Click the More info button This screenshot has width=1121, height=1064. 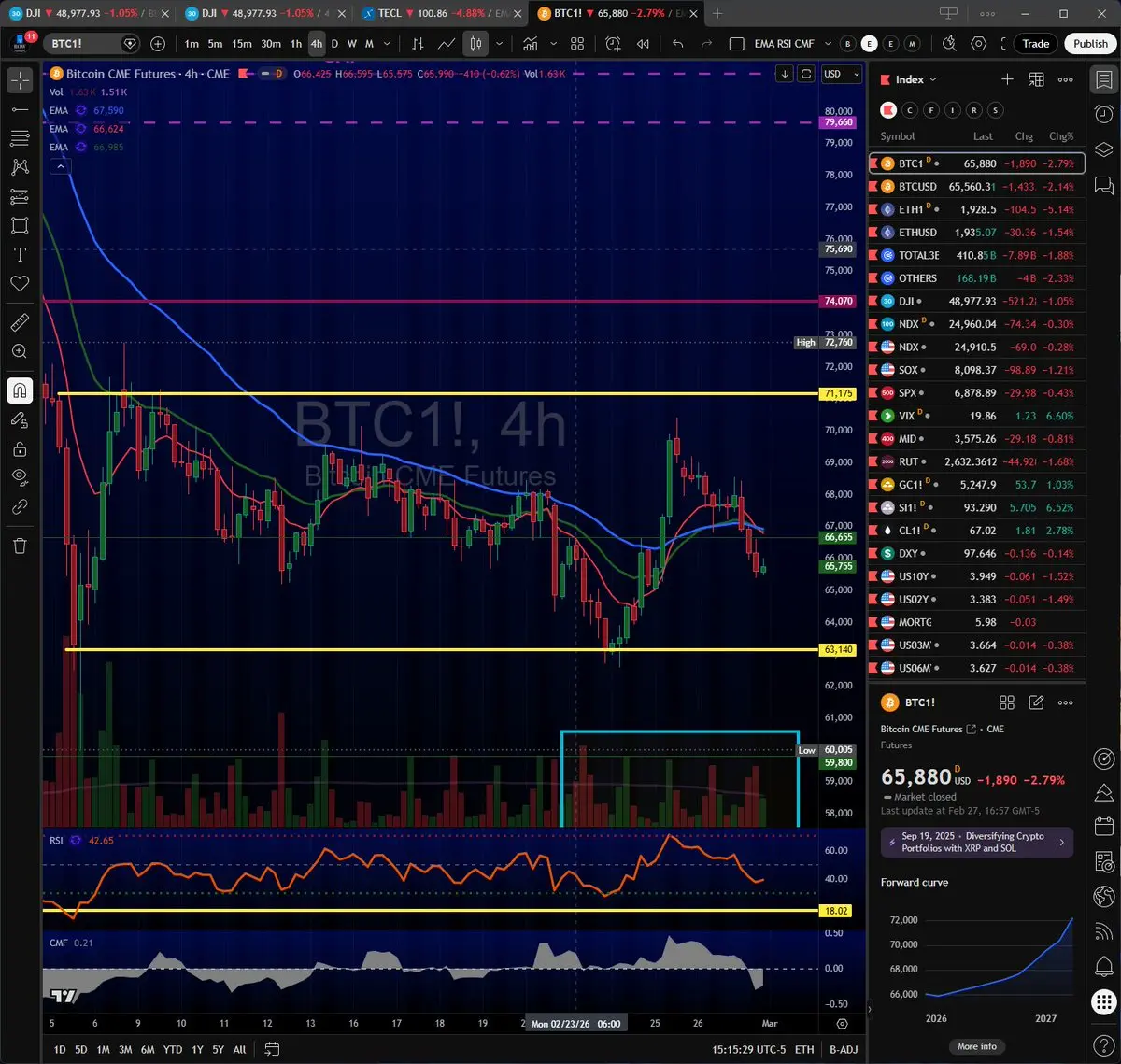977,1046
